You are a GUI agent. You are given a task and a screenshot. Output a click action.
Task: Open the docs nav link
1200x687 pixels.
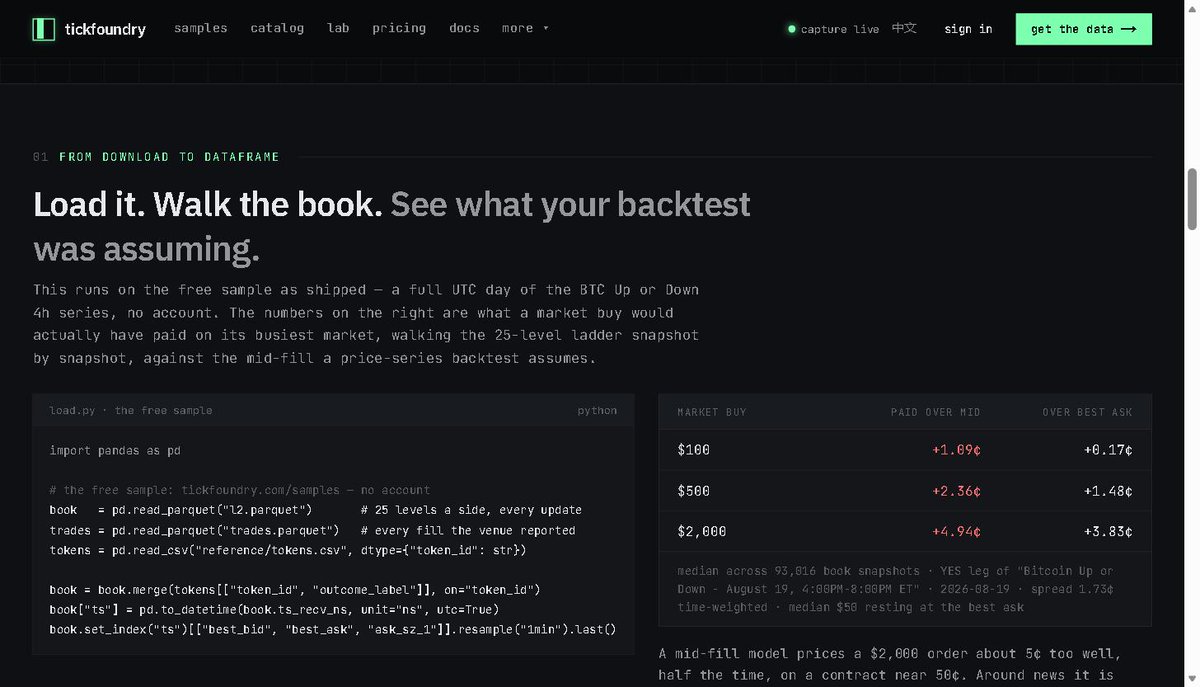click(x=464, y=28)
